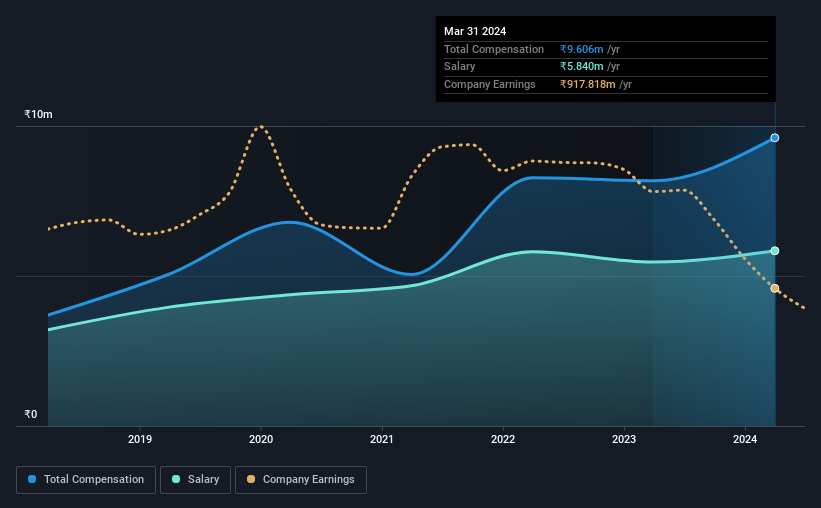Click the Salary tooltip row label
This screenshot has height=508, width=821.
click(x=460, y=67)
